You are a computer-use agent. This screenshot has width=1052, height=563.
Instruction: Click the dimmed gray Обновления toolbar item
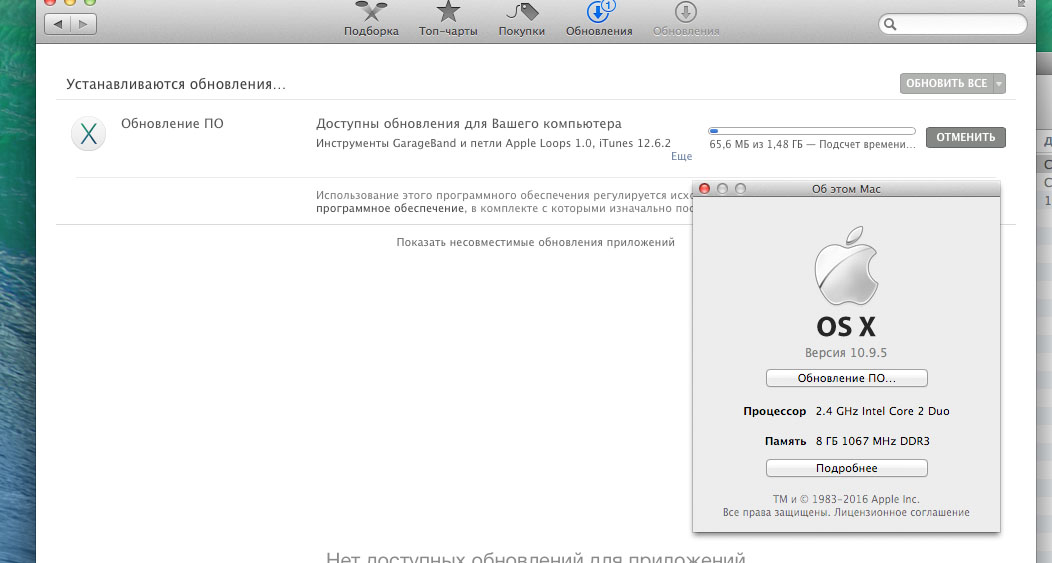click(686, 19)
